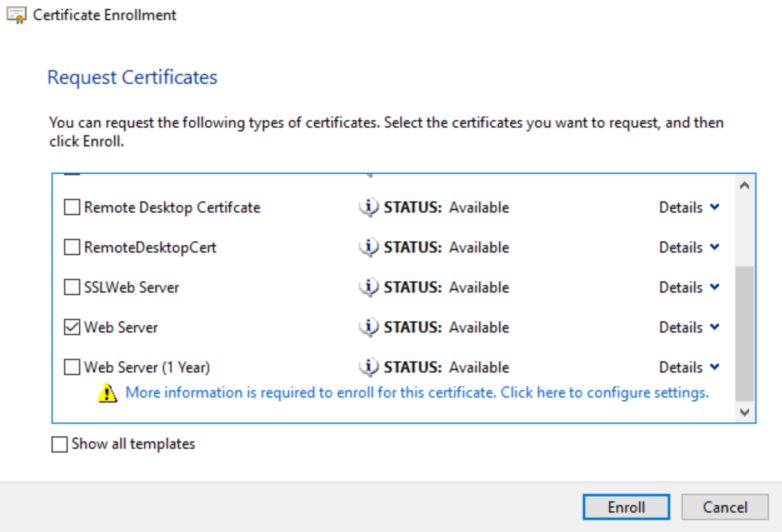
Task: Expand Details for SSLWeb Server
Action: coord(689,287)
